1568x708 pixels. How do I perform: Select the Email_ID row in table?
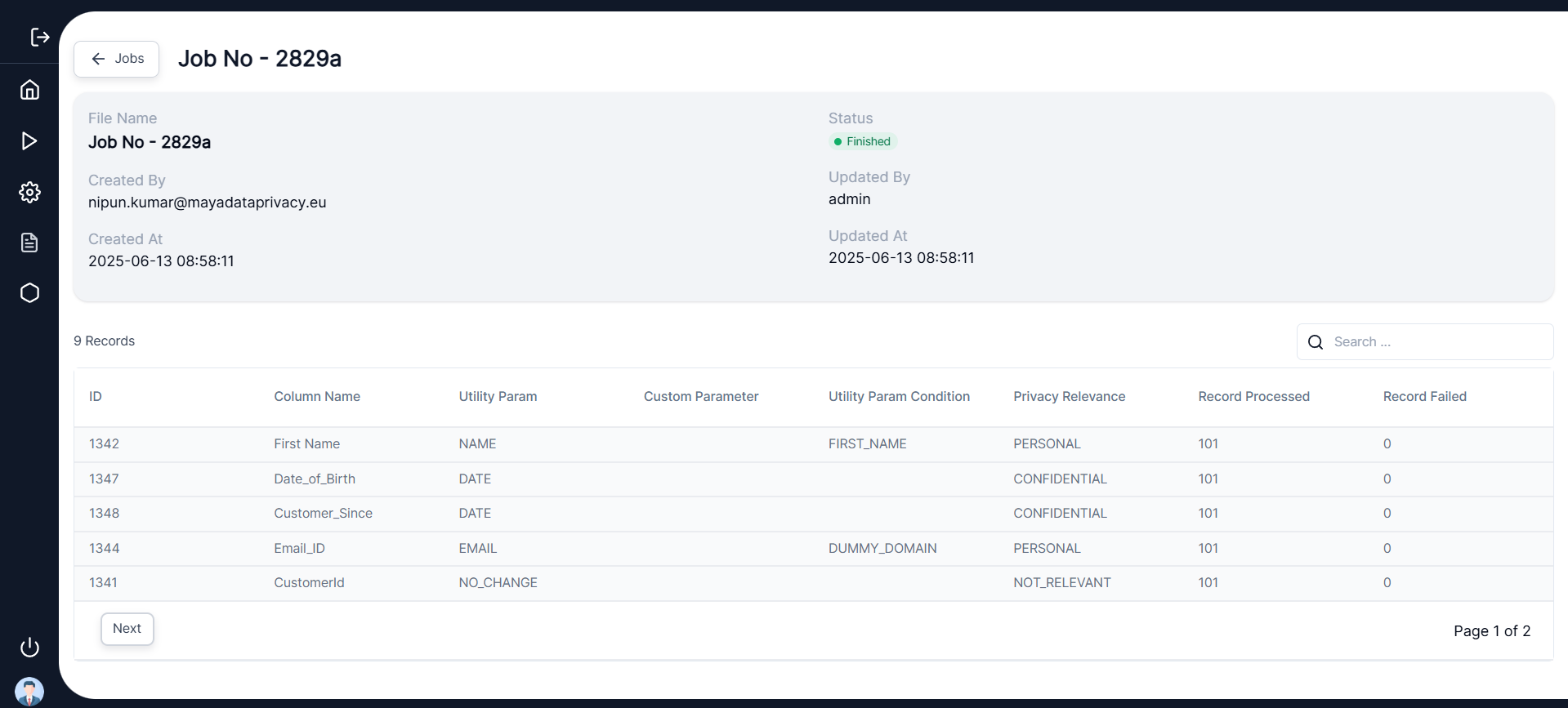(299, 549)
